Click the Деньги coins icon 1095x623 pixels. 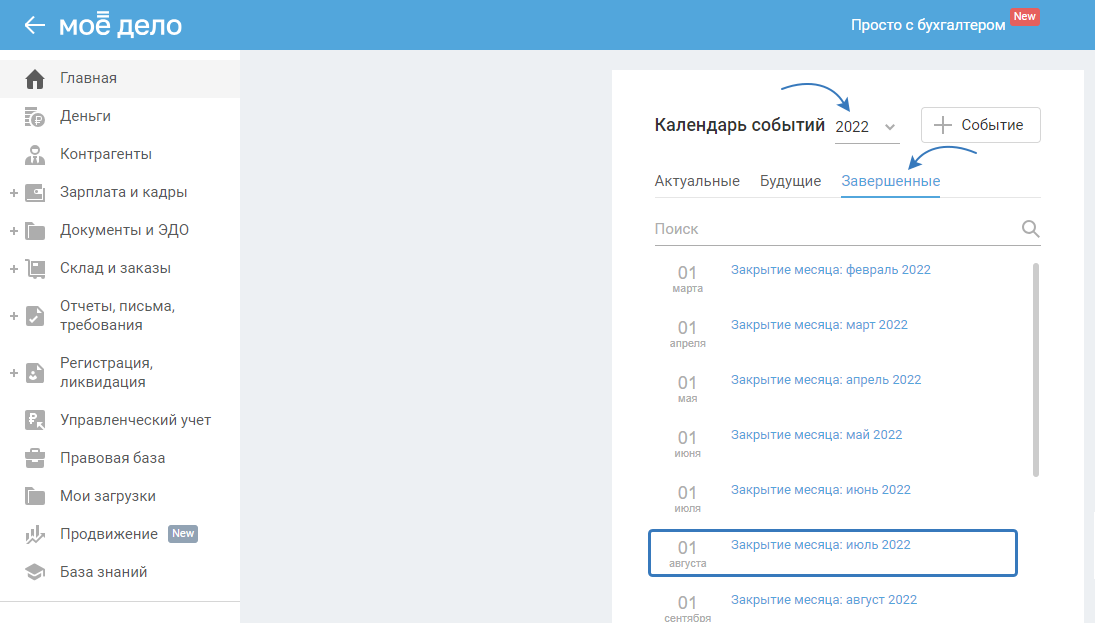(x=35, y=117)
